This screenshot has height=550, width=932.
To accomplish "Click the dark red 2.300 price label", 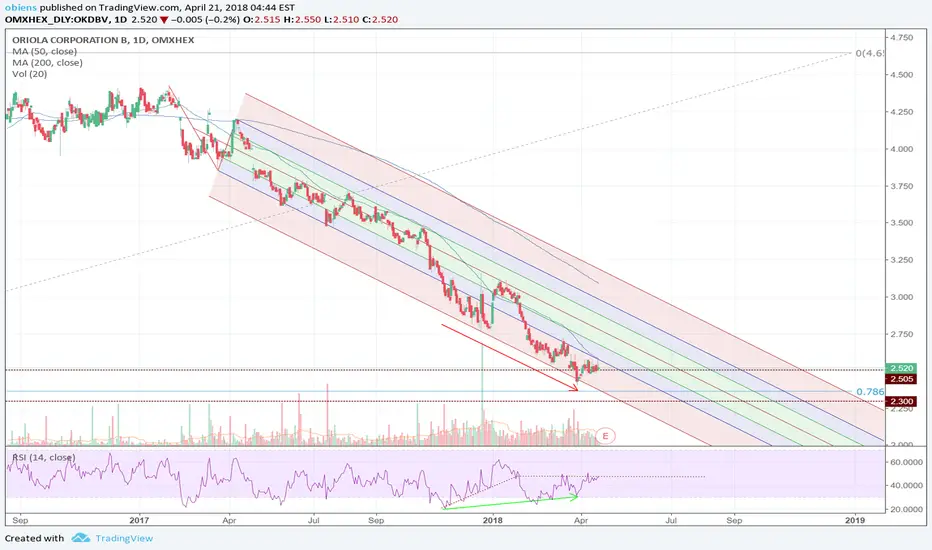I will [x=901, y=401].
